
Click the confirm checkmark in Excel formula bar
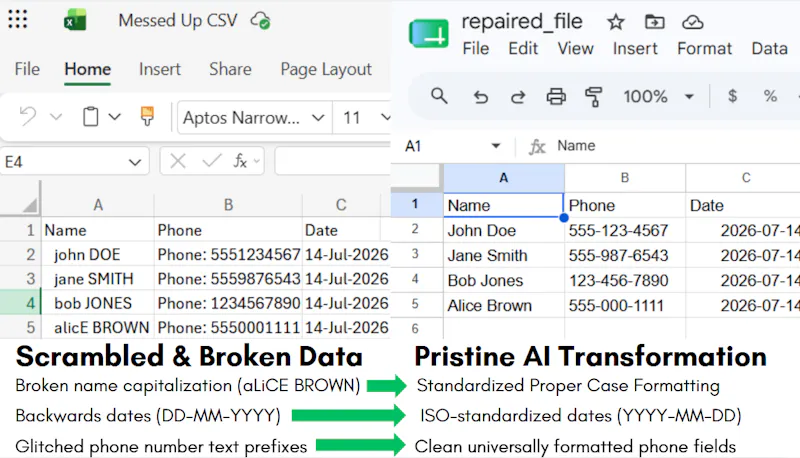[x=211, y=162]
